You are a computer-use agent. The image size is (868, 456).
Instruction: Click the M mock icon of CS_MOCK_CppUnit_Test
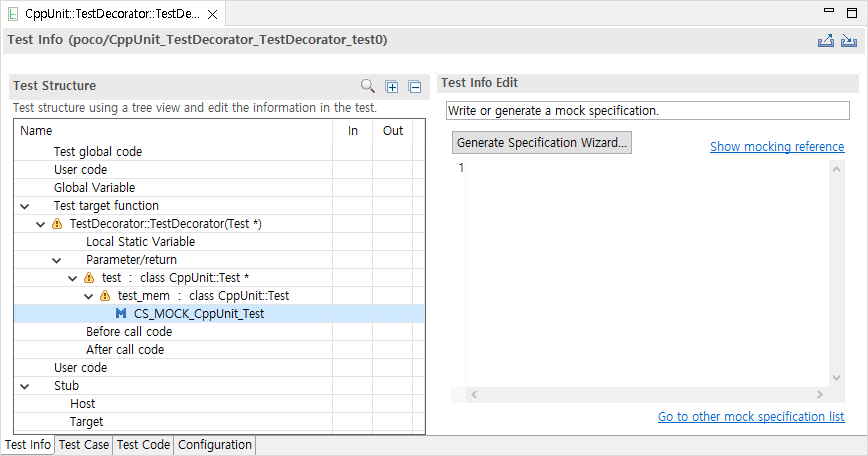coord(121,314)
